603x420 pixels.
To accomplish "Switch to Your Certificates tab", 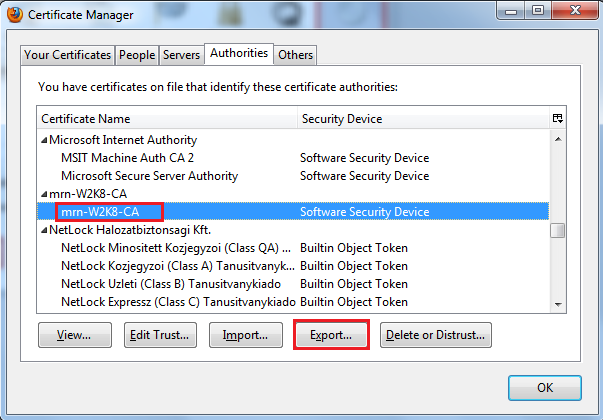I will (67, 55).
